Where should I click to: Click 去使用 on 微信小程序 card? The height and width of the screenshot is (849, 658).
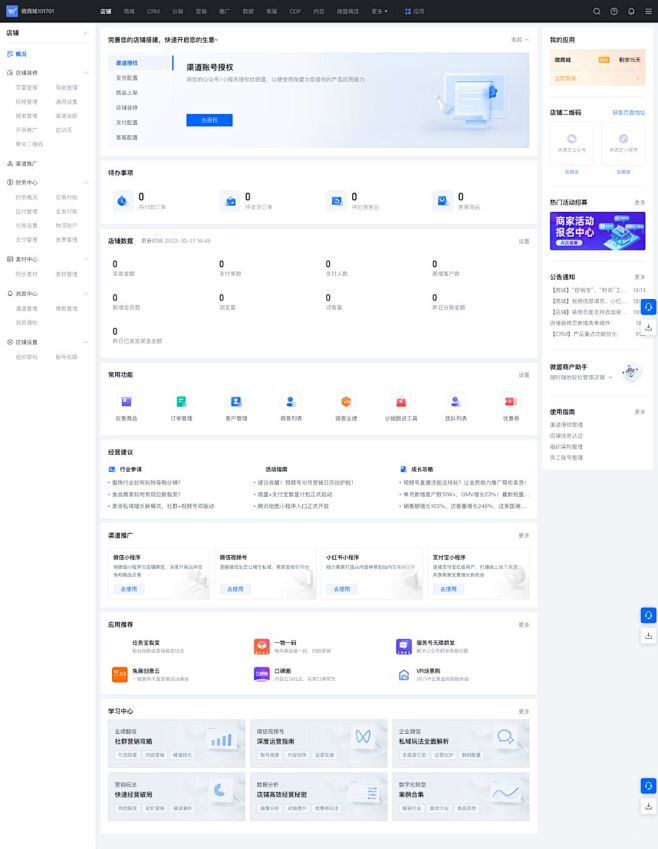pyautogui.click(x=129, y=589)
